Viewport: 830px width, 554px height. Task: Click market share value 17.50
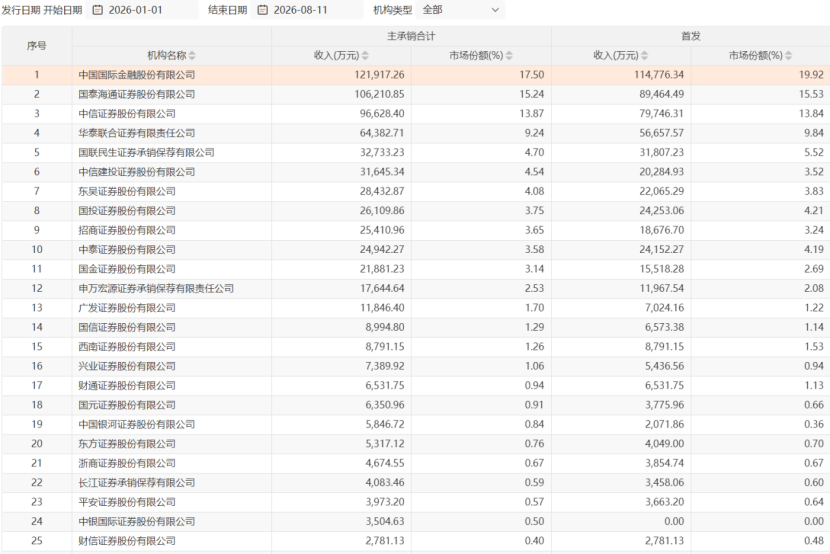(x=531, y=75)
